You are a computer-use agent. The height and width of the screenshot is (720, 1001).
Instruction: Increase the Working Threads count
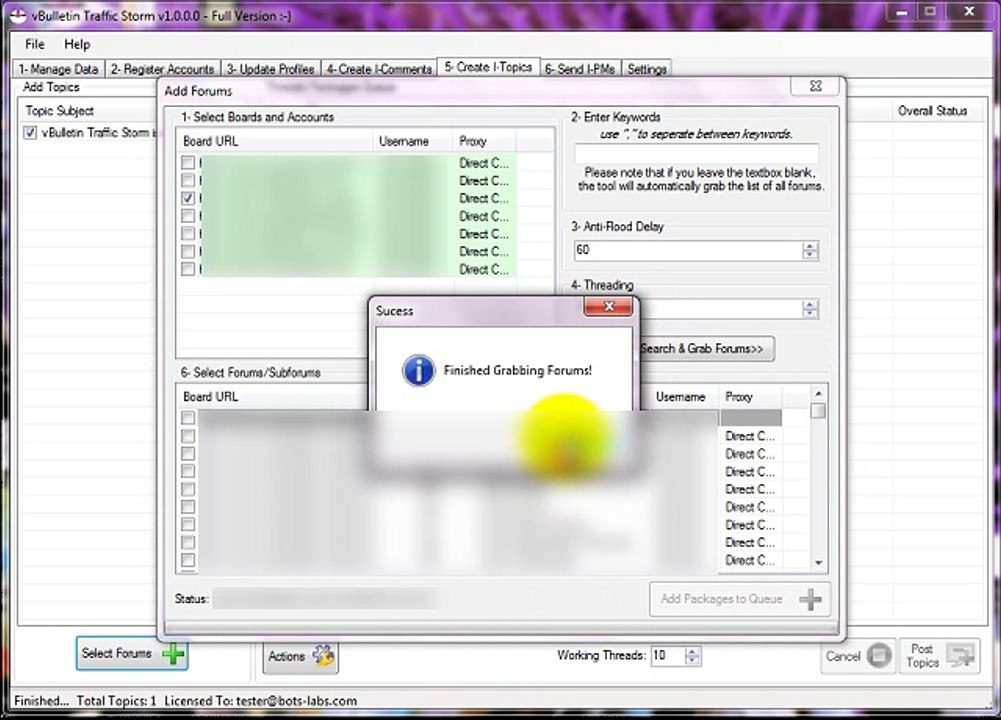click(693, 652)
